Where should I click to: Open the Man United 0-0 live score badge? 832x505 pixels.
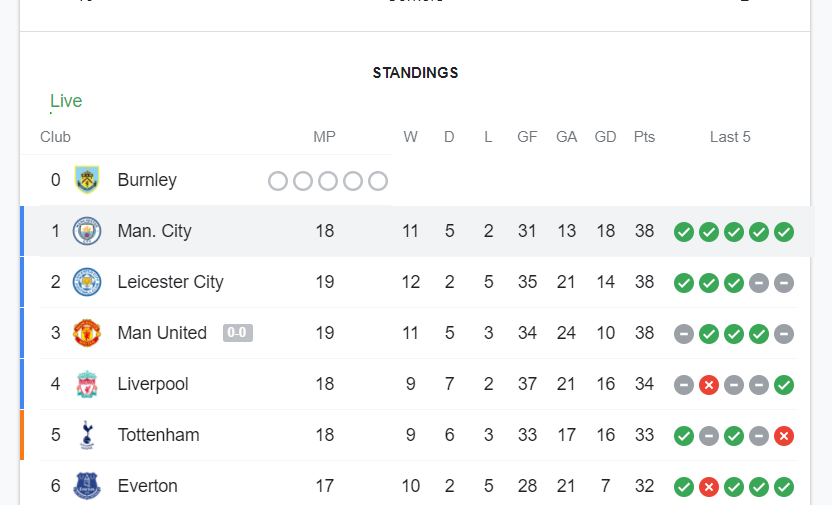(238, 333)
